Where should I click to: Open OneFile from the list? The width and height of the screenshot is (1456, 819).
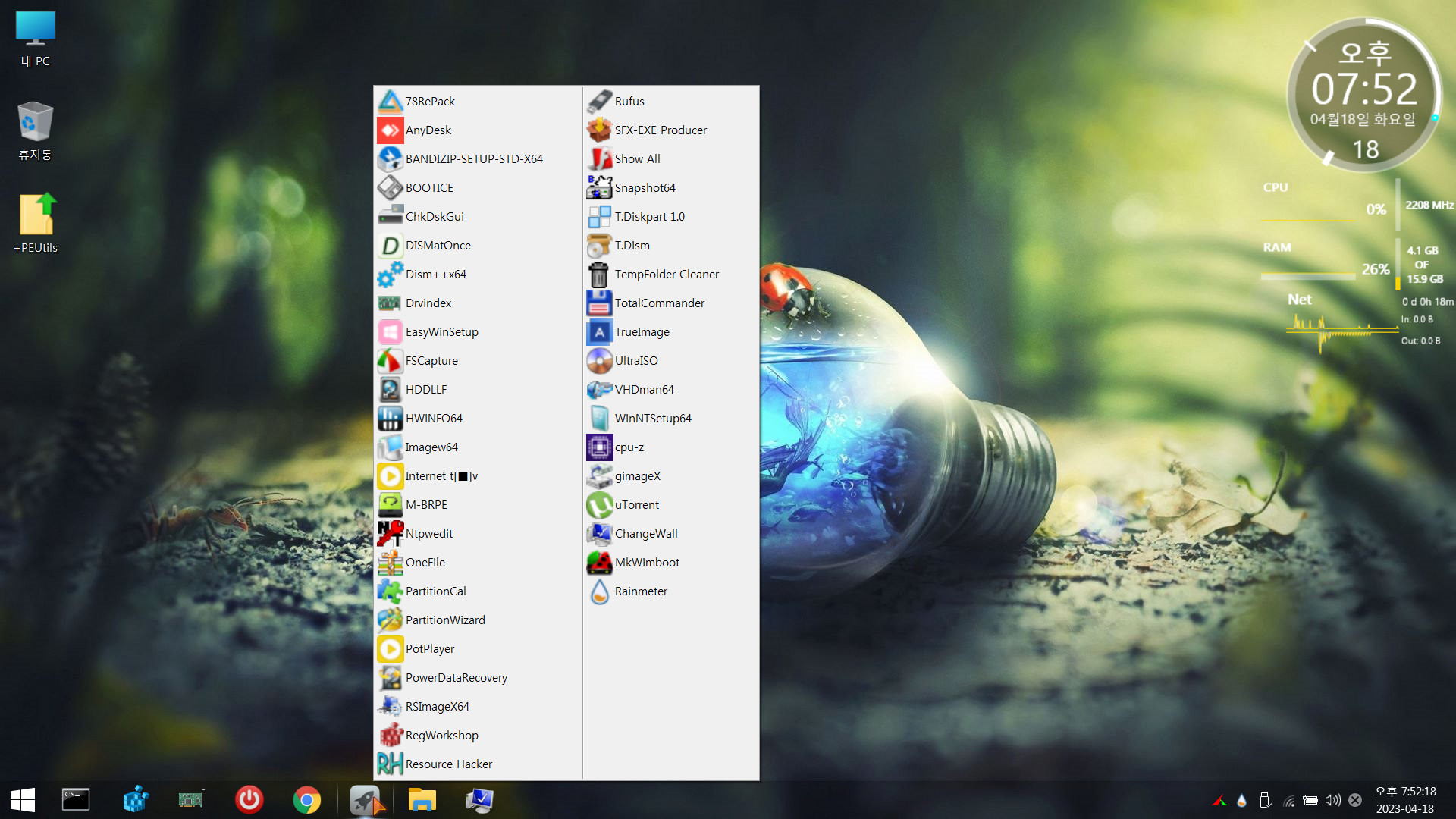(478, 563)
